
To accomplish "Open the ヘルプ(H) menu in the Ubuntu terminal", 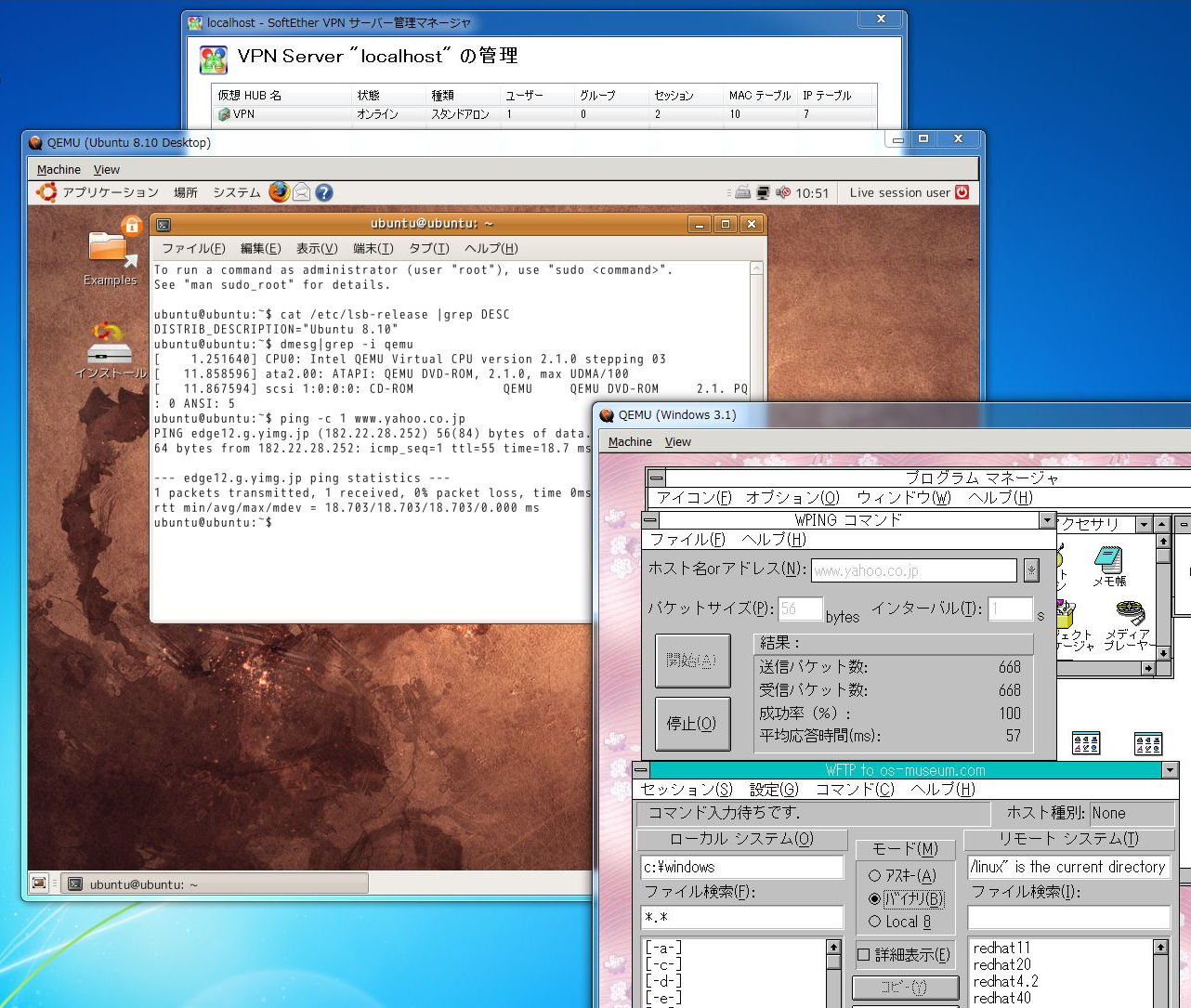I will [x=491, y=248].
